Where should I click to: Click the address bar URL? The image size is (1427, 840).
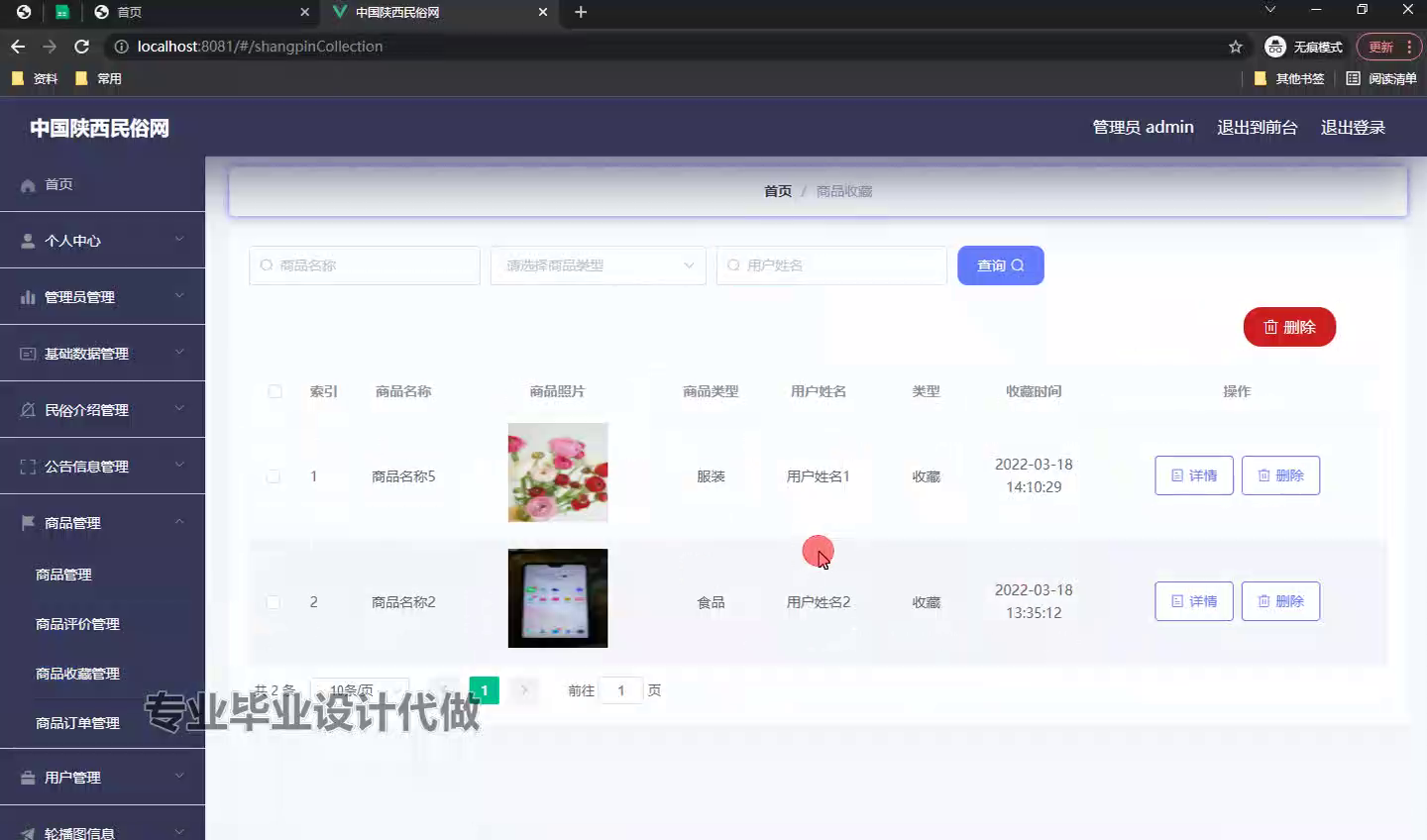coord(260,47)
